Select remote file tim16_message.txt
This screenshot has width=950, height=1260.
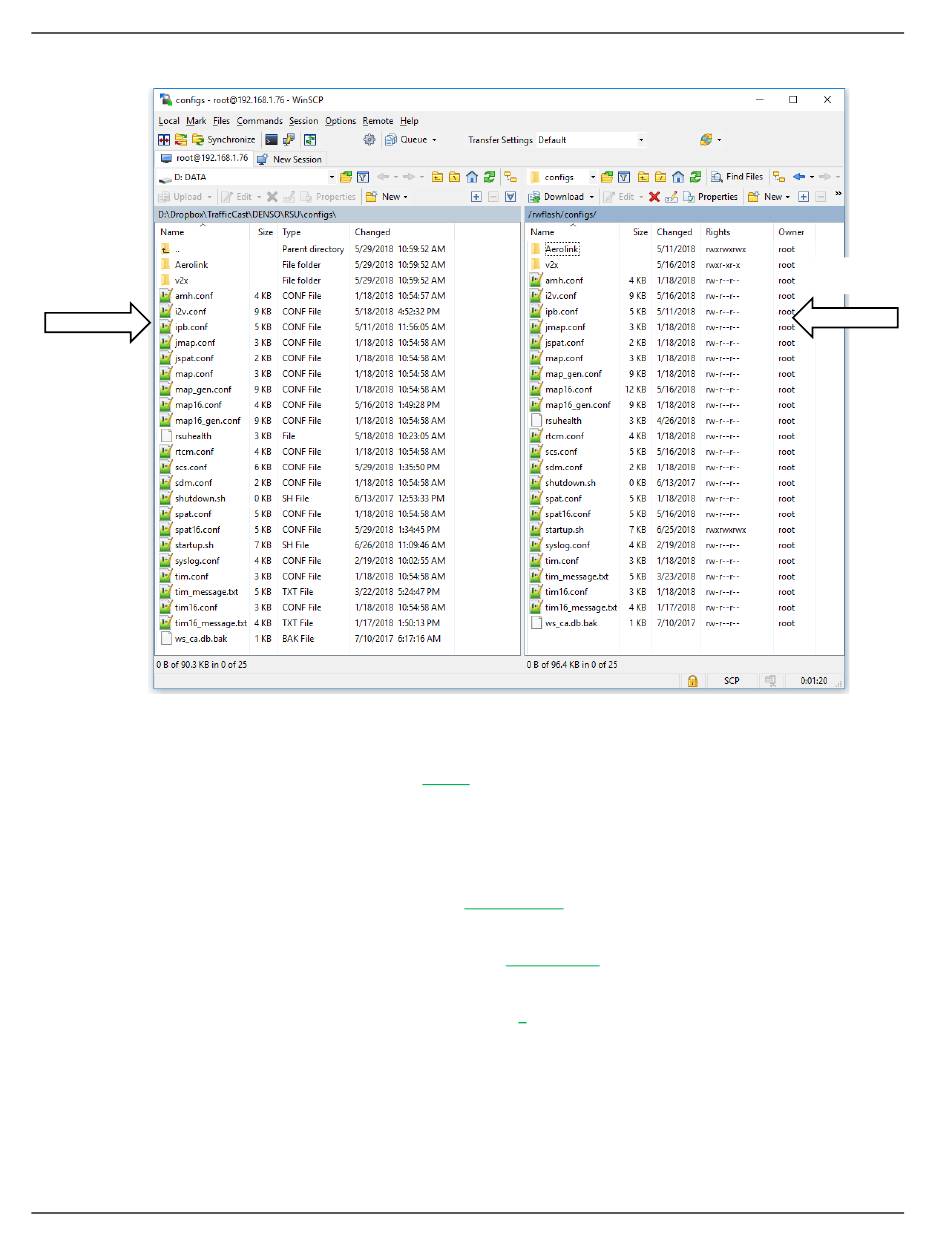581,608
